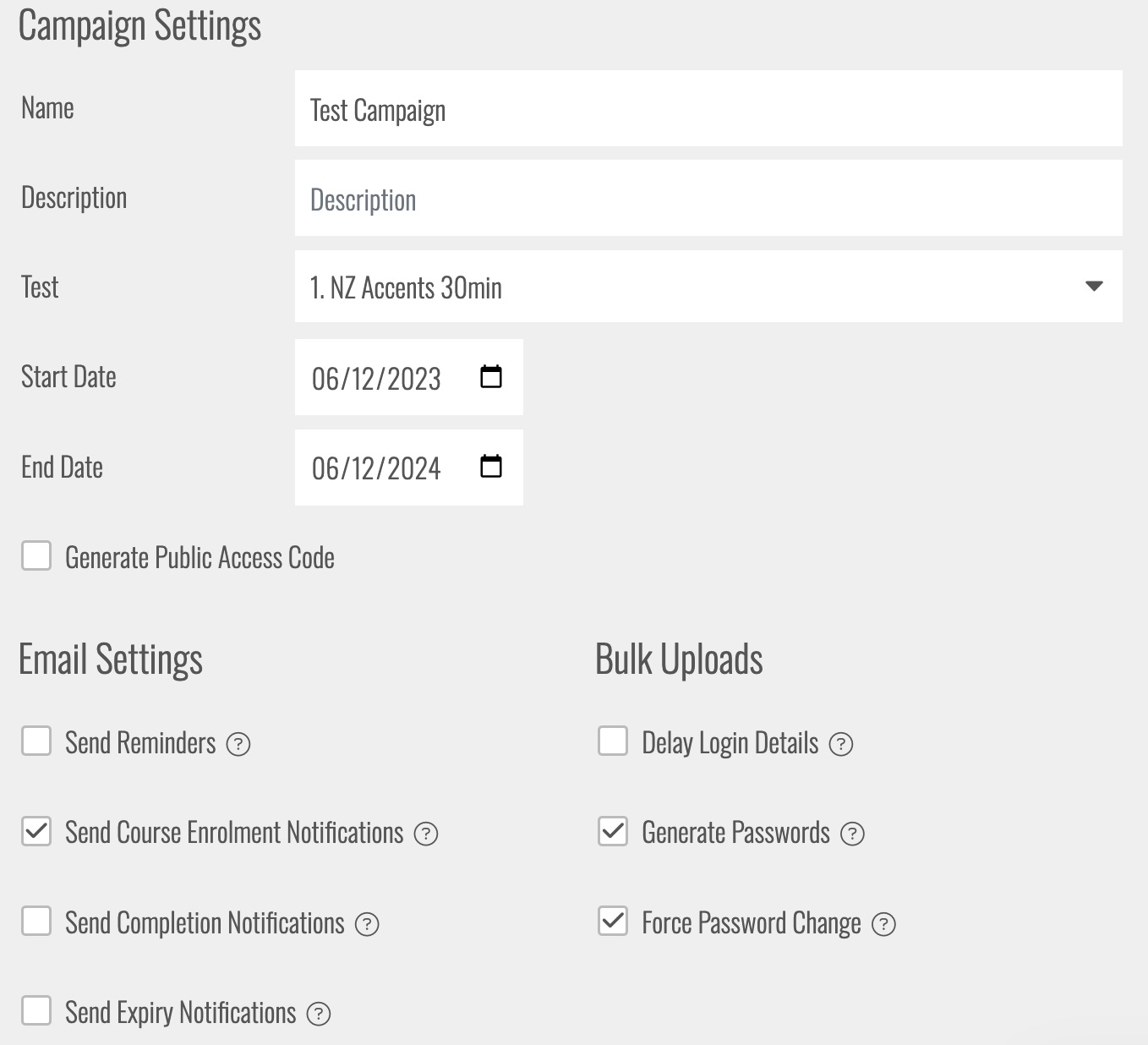Open the Start Date calendar picker icon

491,377
